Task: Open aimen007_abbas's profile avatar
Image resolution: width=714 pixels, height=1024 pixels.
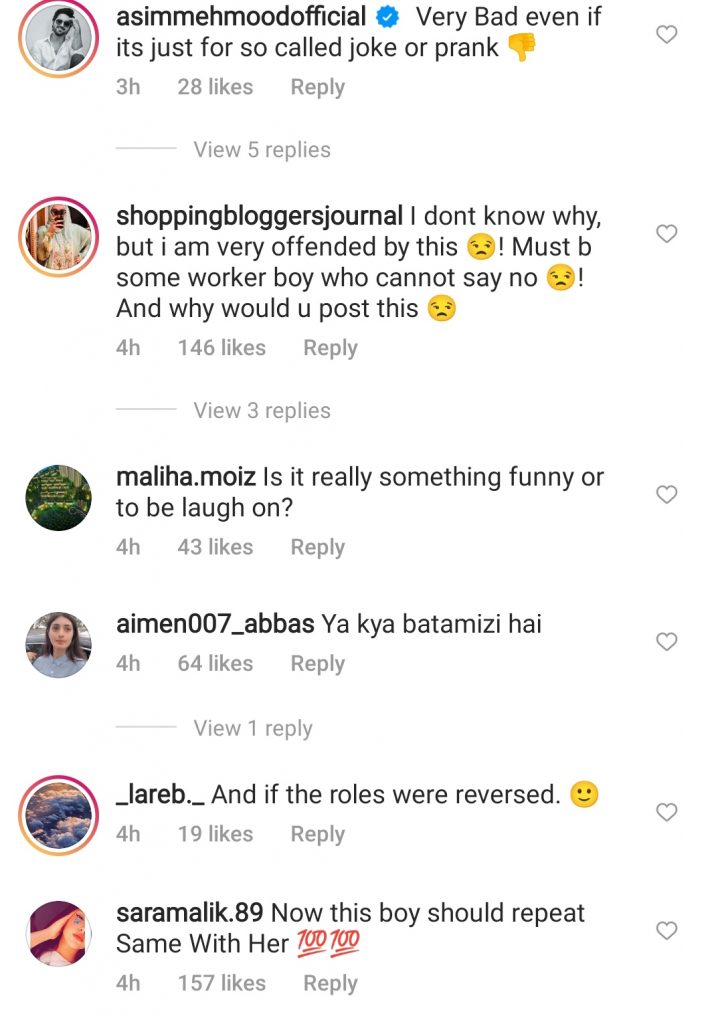Action: (57, 641)
